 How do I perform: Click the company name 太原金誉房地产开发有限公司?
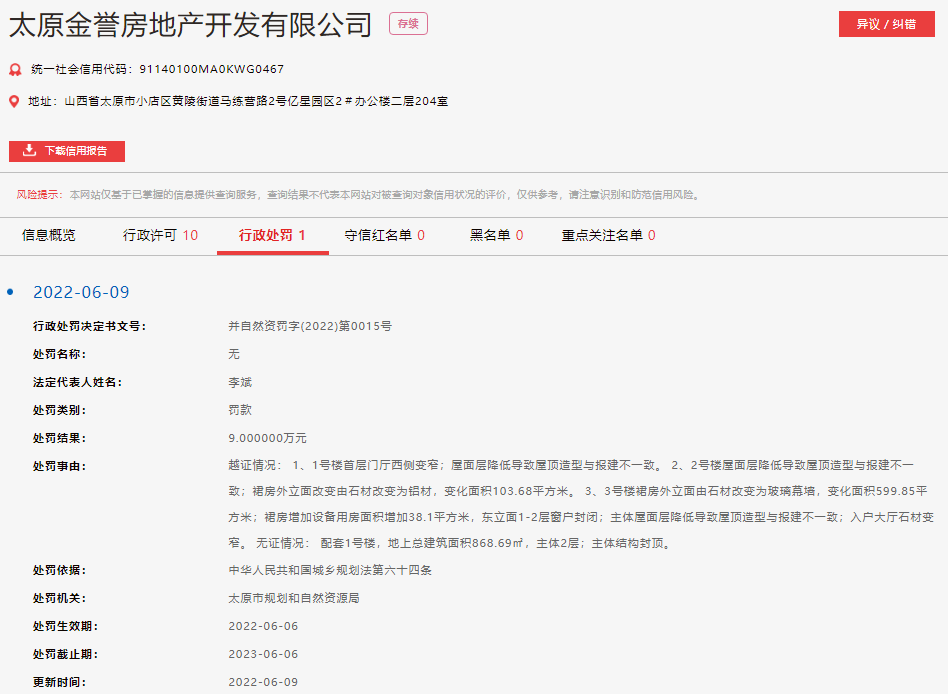[x=190, y=25]
